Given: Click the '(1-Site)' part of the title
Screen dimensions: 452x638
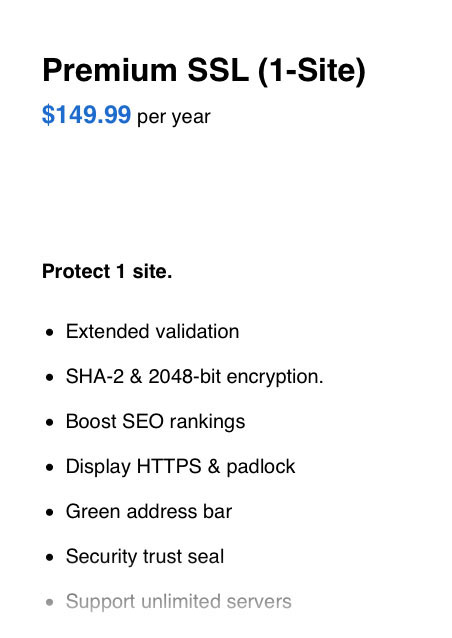Looking at the screenshot, I should point(312,71).
